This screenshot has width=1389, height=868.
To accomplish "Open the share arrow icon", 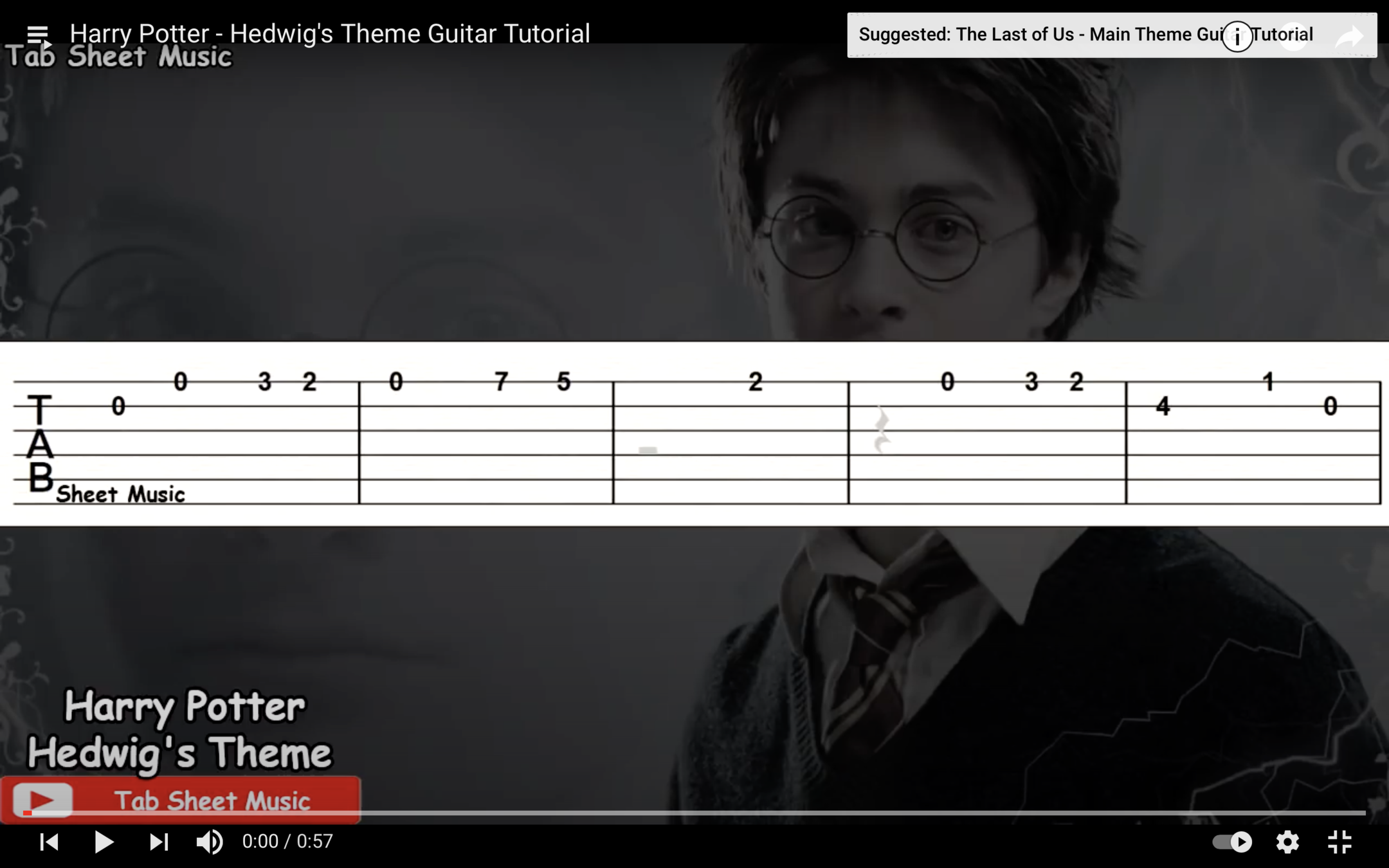I will tap(1350, 36).
